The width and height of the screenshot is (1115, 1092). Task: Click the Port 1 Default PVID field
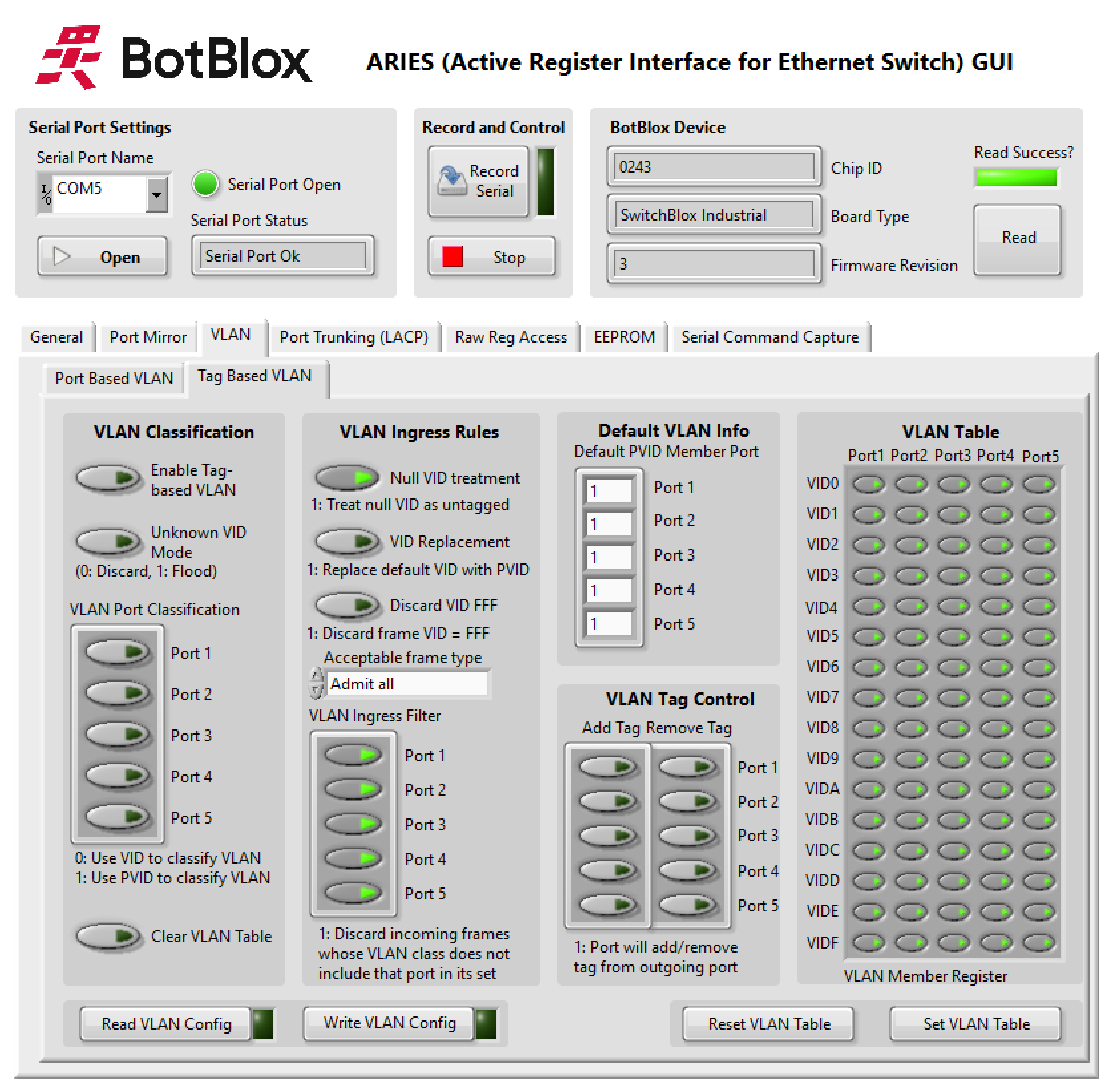[609, 491]
